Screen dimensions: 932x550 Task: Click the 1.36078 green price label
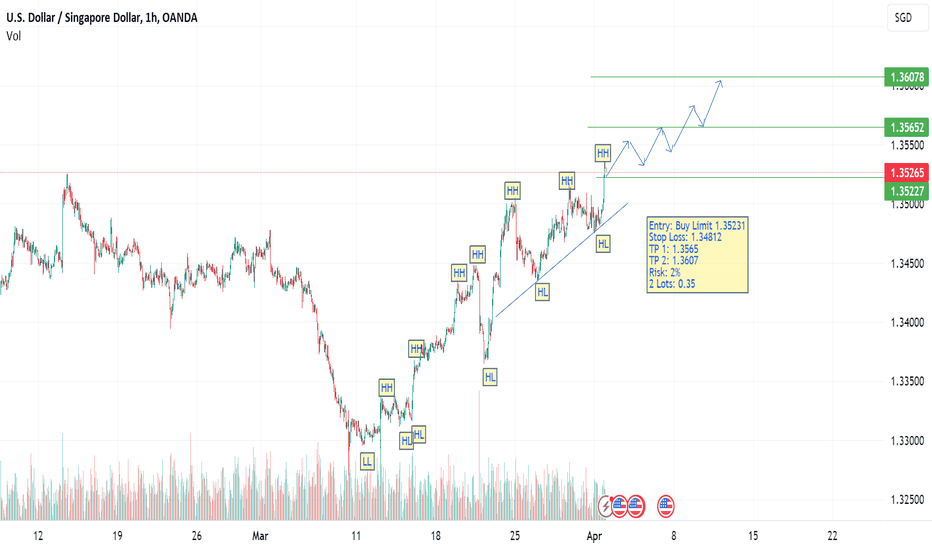tap(906, 77)
